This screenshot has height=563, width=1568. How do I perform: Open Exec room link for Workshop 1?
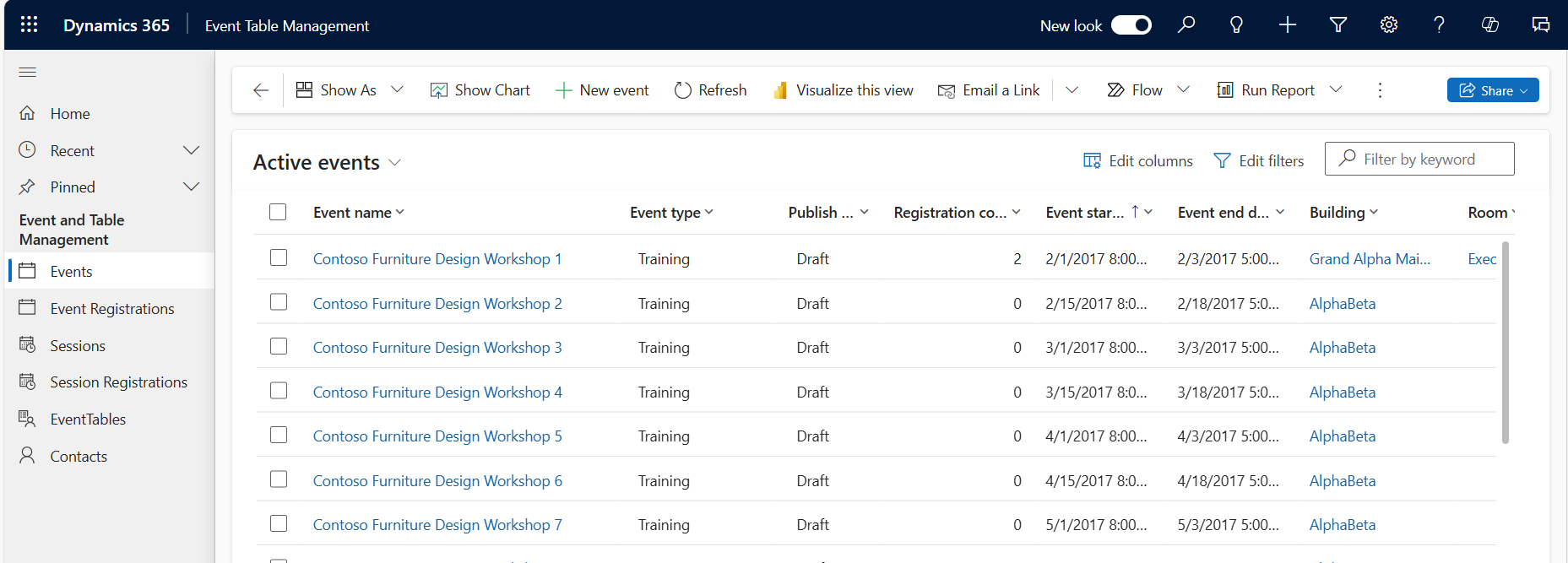1482,258
